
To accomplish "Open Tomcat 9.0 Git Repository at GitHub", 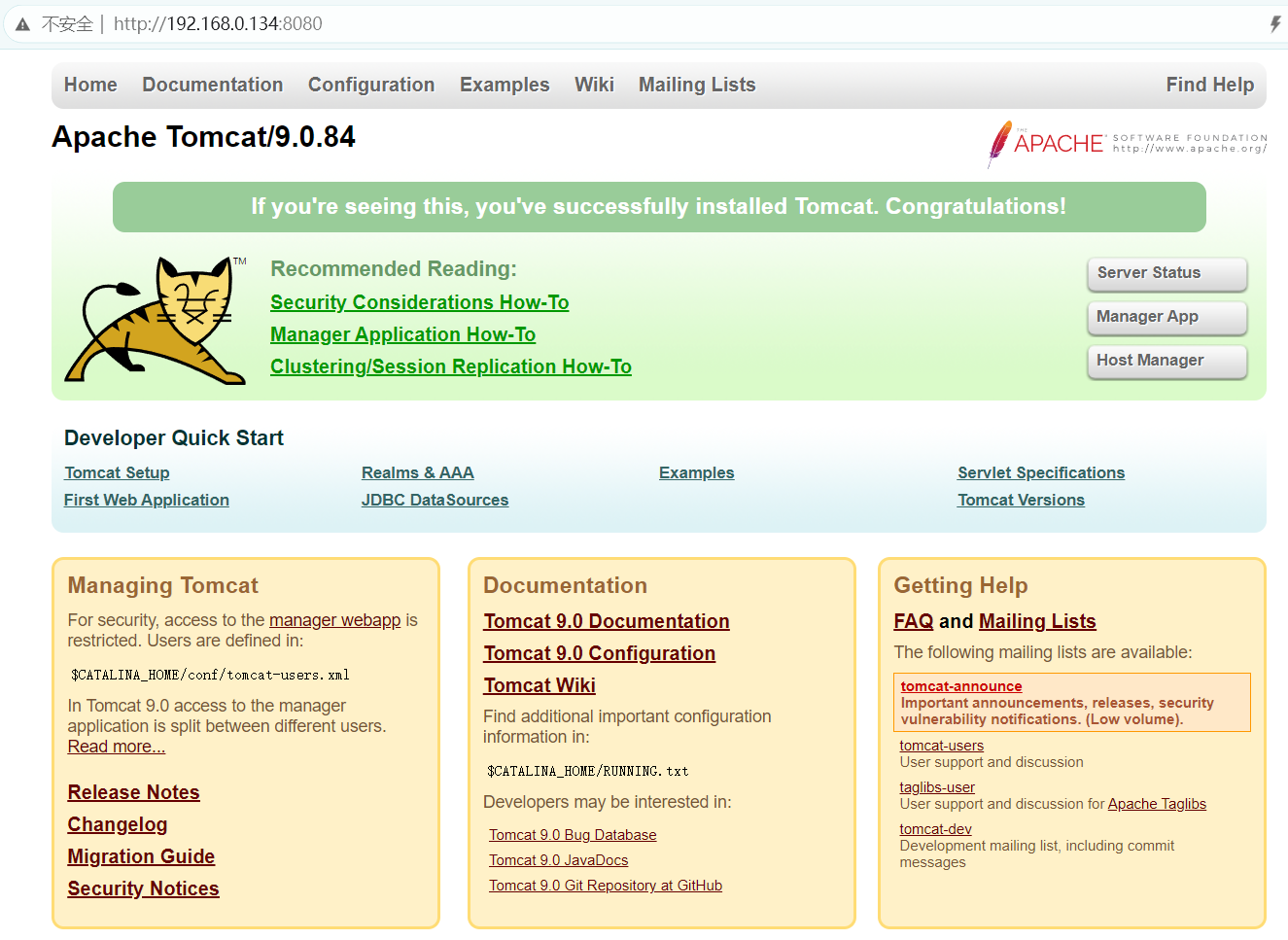I will [x=606, y=886].
